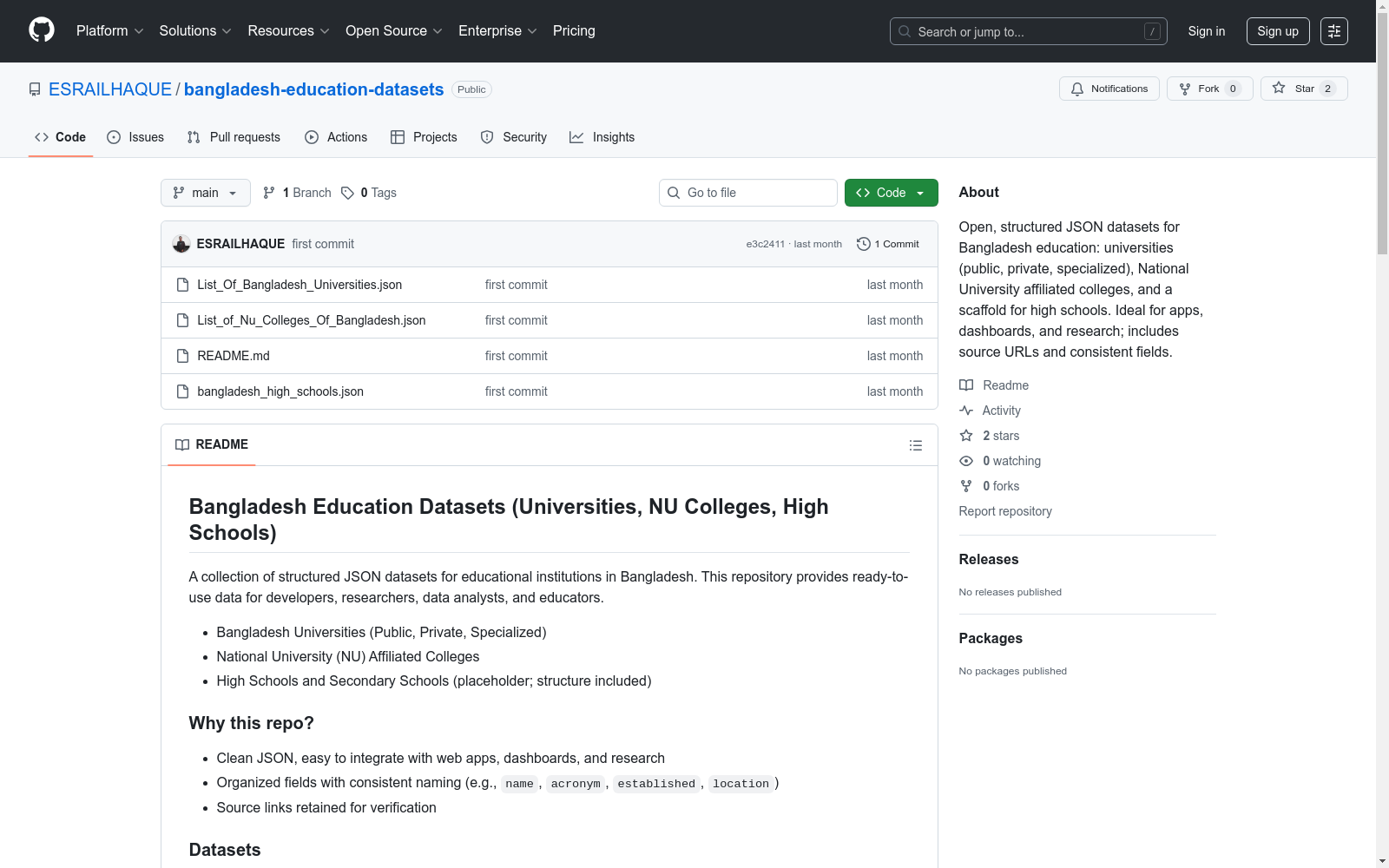This screenshot has height=868, width=1389.
Task: Open the GitHub homepage logo
Action: [42, 30]
